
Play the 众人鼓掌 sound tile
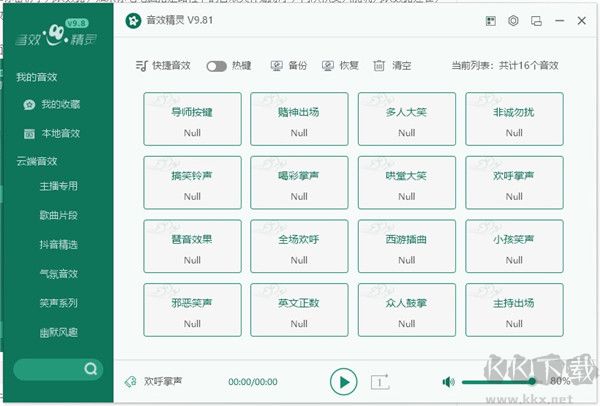point(407,310)
